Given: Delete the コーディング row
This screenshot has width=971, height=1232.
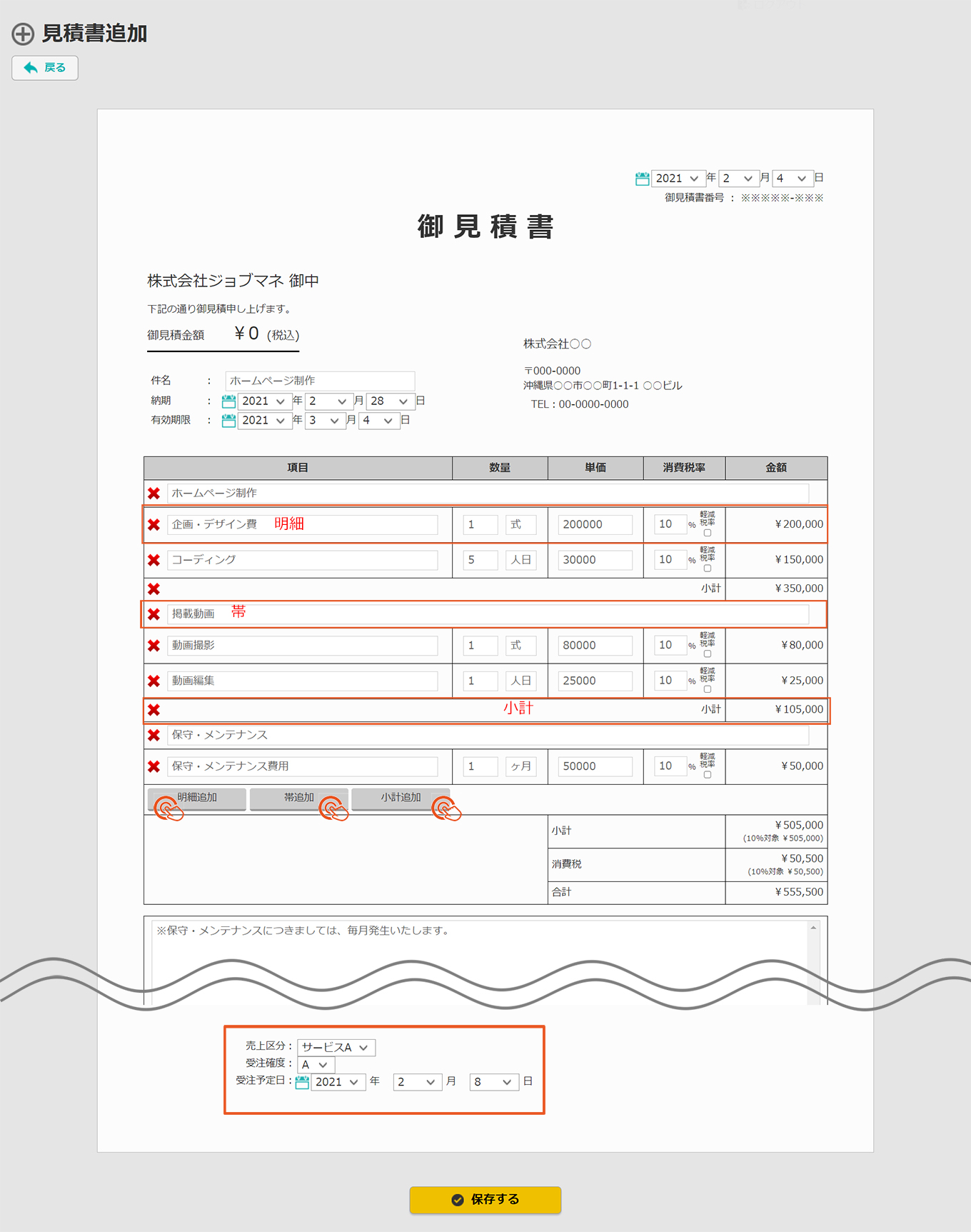Looking at the screenshot, I should point(154,561).
